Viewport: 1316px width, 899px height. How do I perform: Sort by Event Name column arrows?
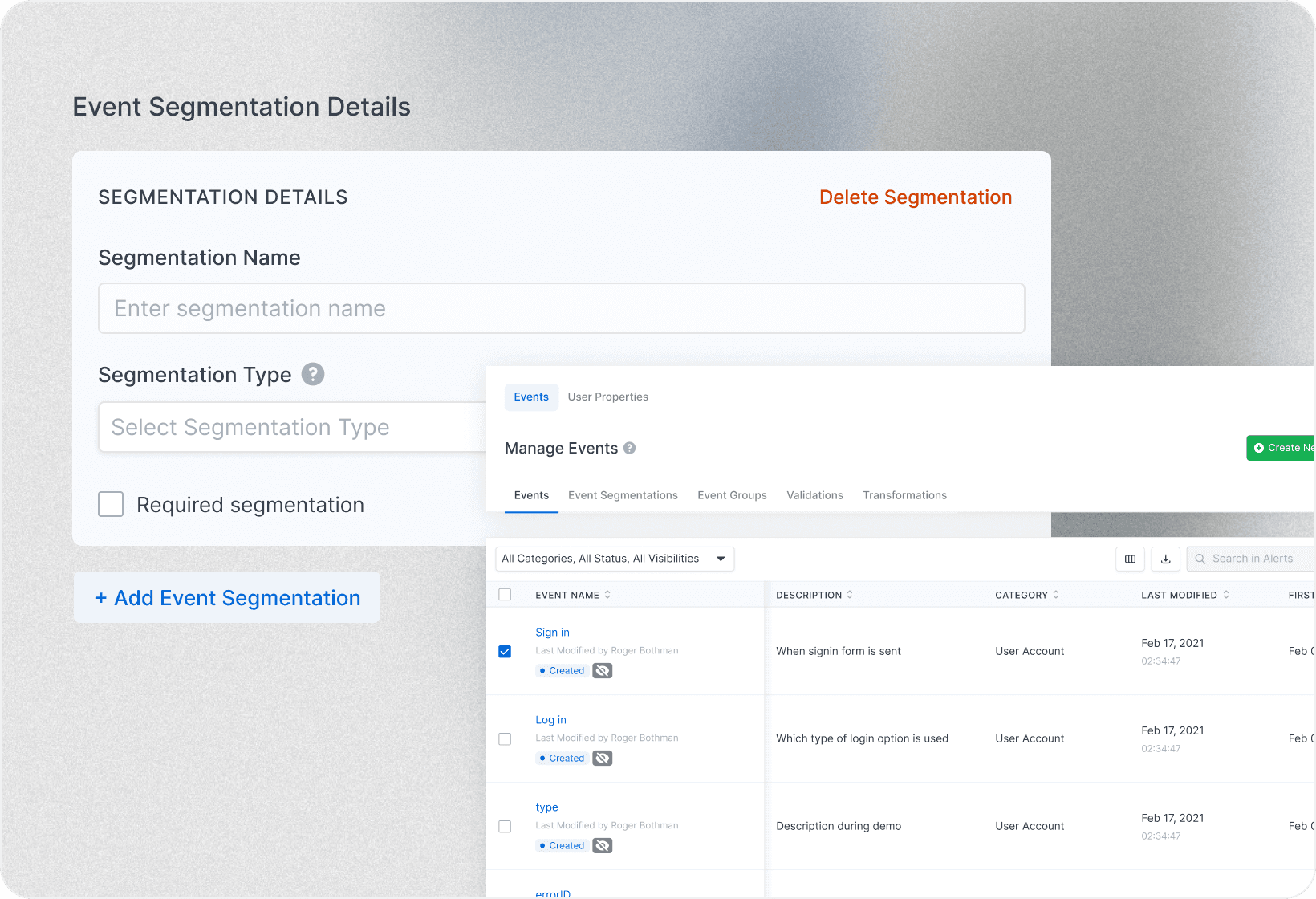(x=607, y=595)
